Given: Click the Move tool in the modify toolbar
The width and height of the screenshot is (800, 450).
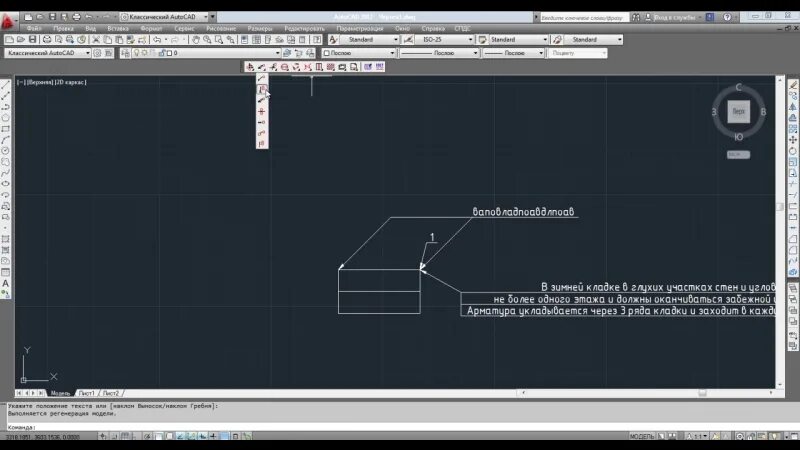Looking at the screenshot, I should [x=793, y=140].
